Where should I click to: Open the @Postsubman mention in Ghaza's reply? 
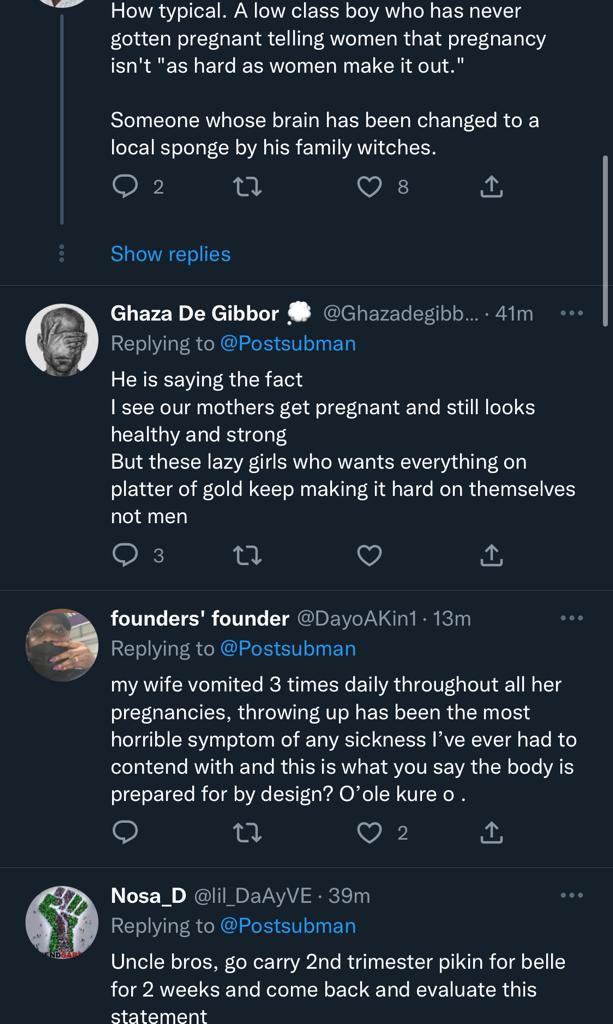point(288,343)
